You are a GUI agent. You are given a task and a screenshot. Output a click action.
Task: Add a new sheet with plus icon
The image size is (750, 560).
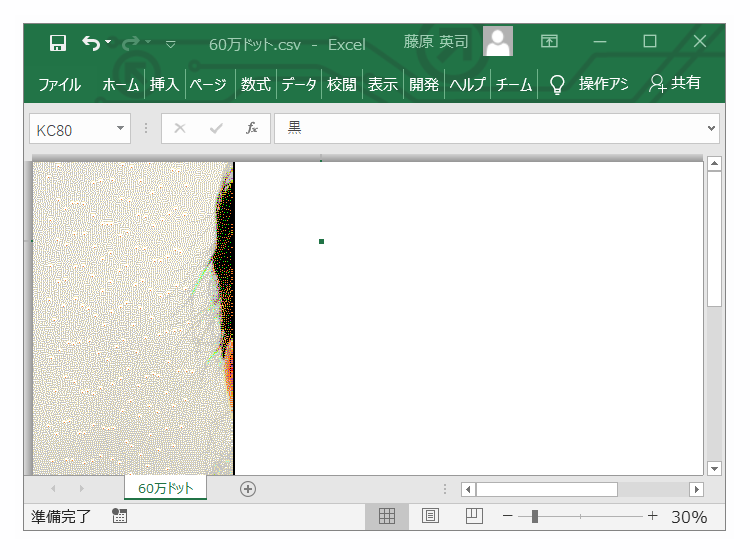click(248, 489)
